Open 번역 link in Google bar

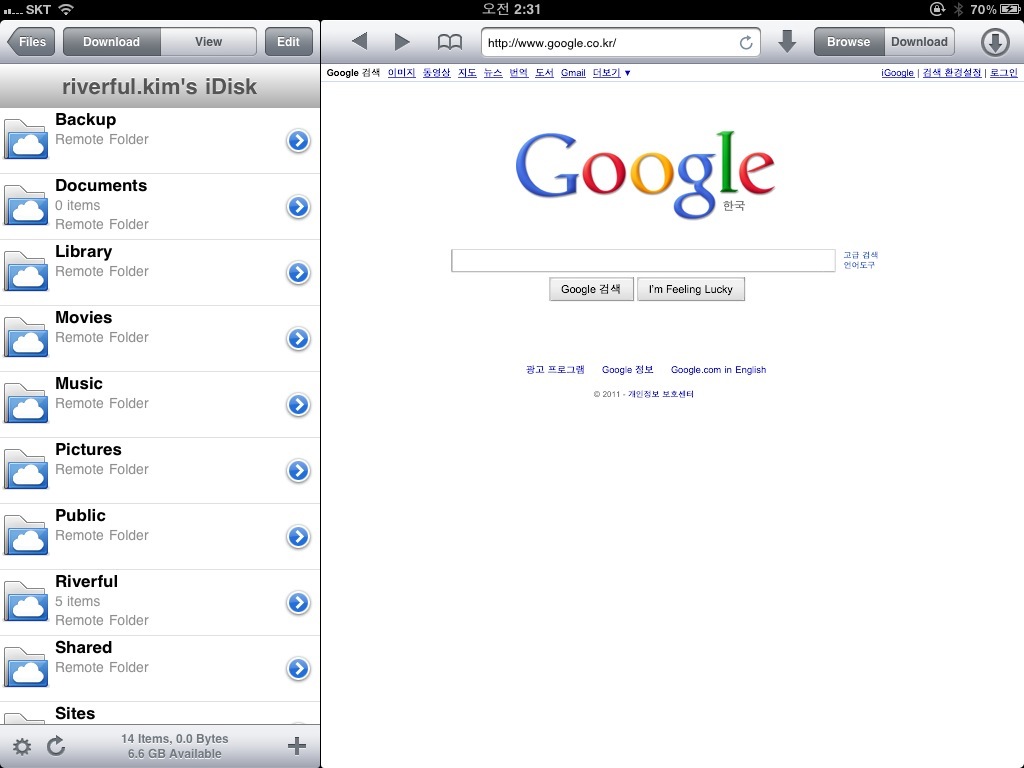519,72
